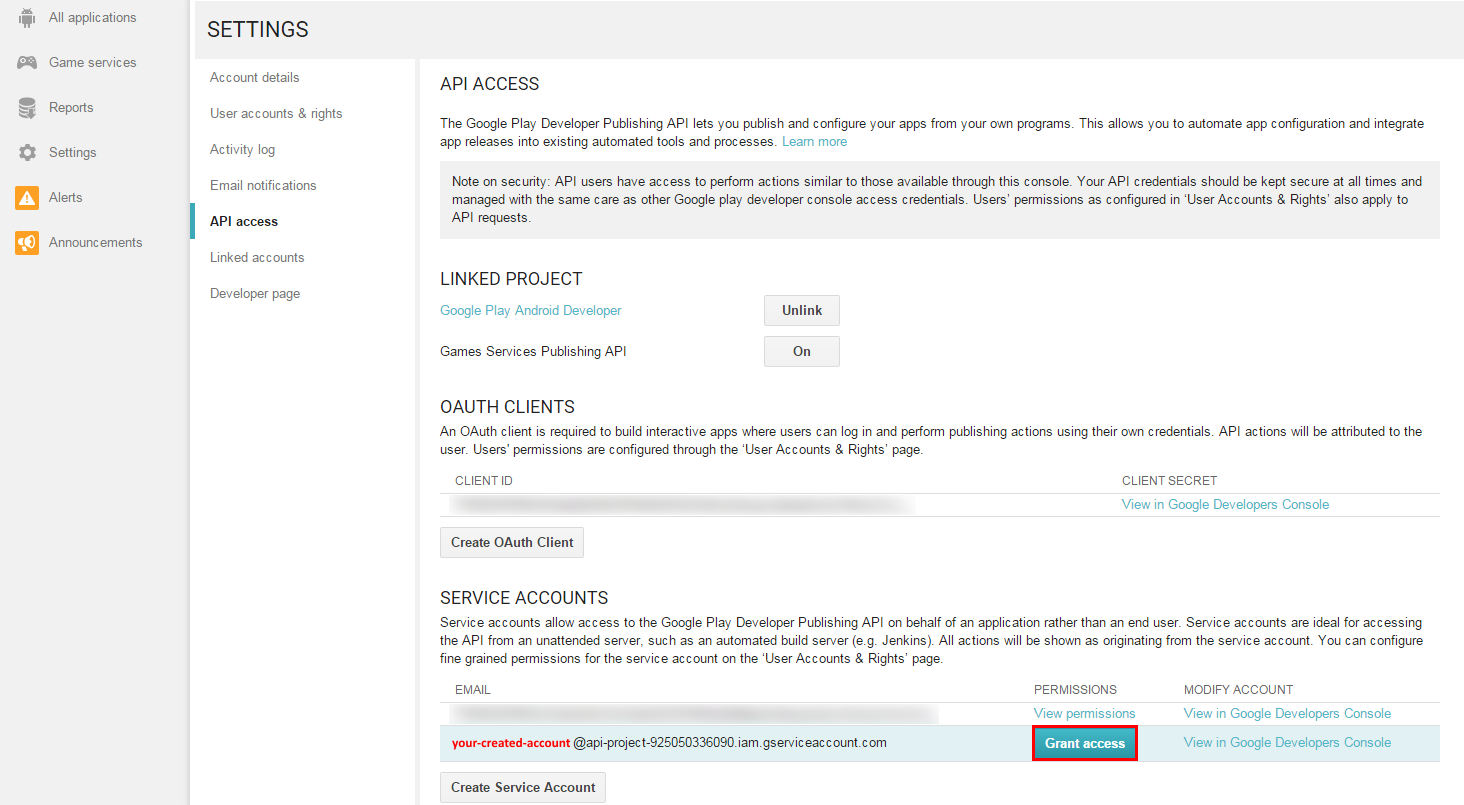The height and width of the screenshot is (805, 1464).
Task: Click the Create Service Account button
Action: click(523, 787)
